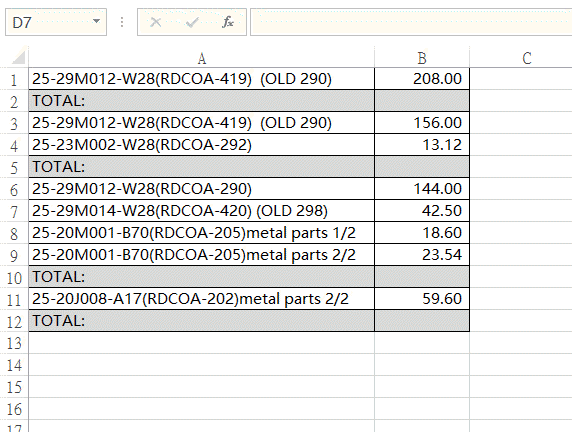Click into the formula bar input

411,22
